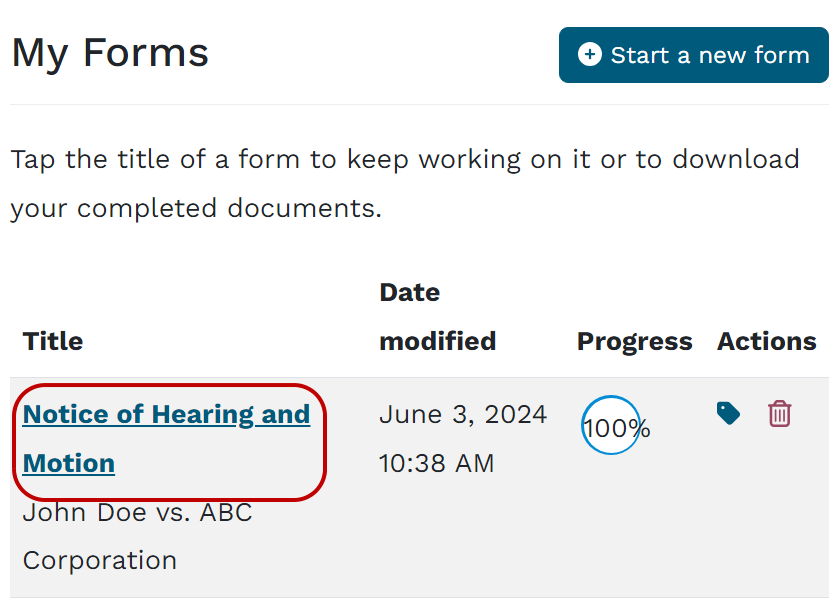Click the My Forms page heading
Image resolution: width=840 pixels, height=607 pixels.
[x=110, y=52]
